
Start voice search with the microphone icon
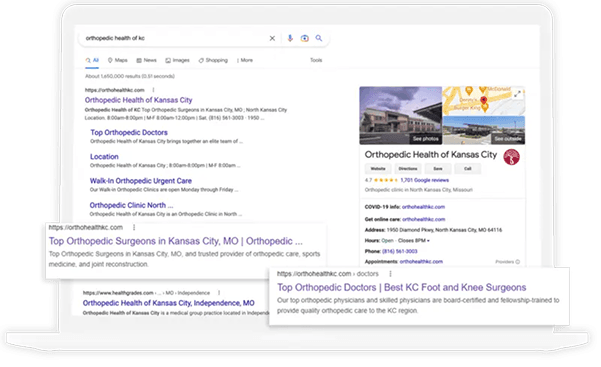290,38
